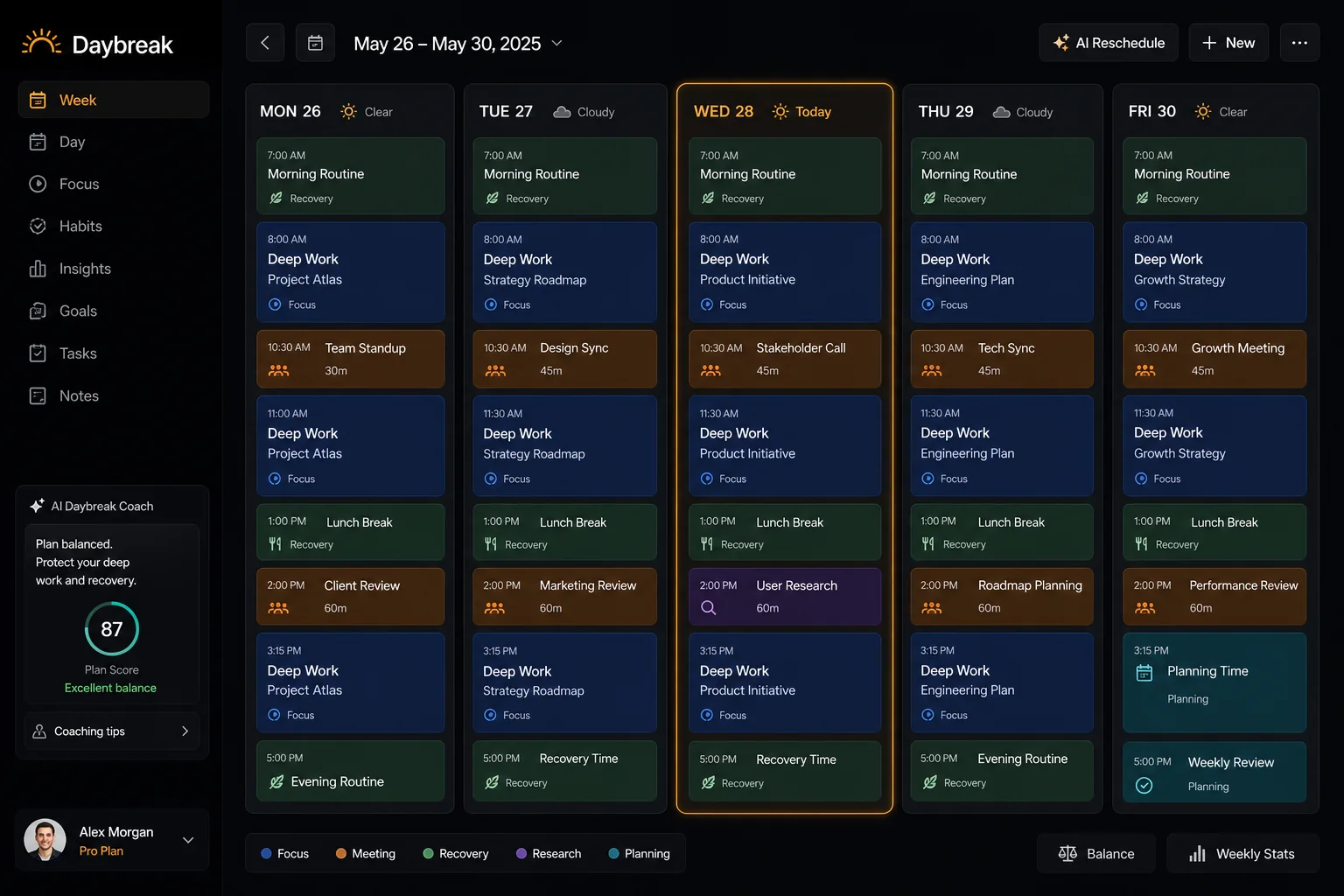Viewport: 1344px width, 896px height.
Task: Toggle the Focus category legend filter
Action: pos(284,853)
